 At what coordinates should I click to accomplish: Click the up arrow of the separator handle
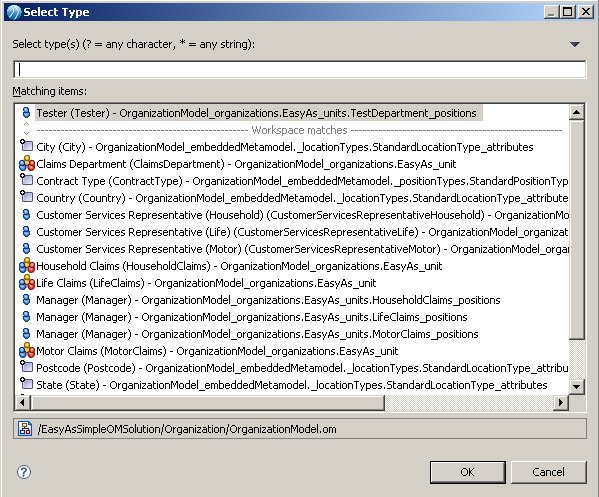coord(26,123)
